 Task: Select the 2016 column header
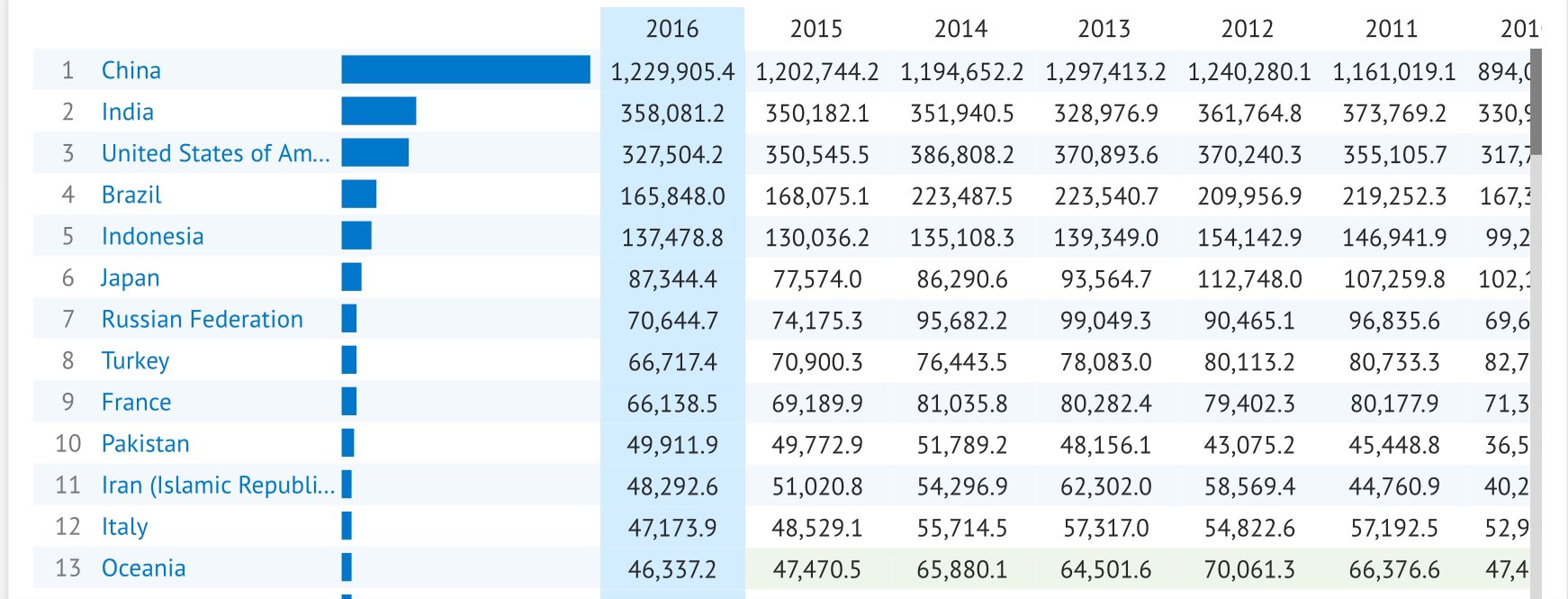point(672,29)
